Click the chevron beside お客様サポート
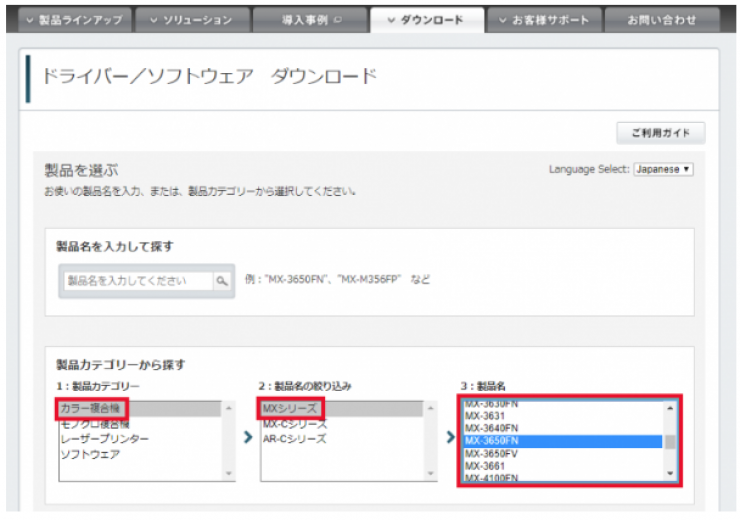740x520 pixels. click(x=503, y=20)
